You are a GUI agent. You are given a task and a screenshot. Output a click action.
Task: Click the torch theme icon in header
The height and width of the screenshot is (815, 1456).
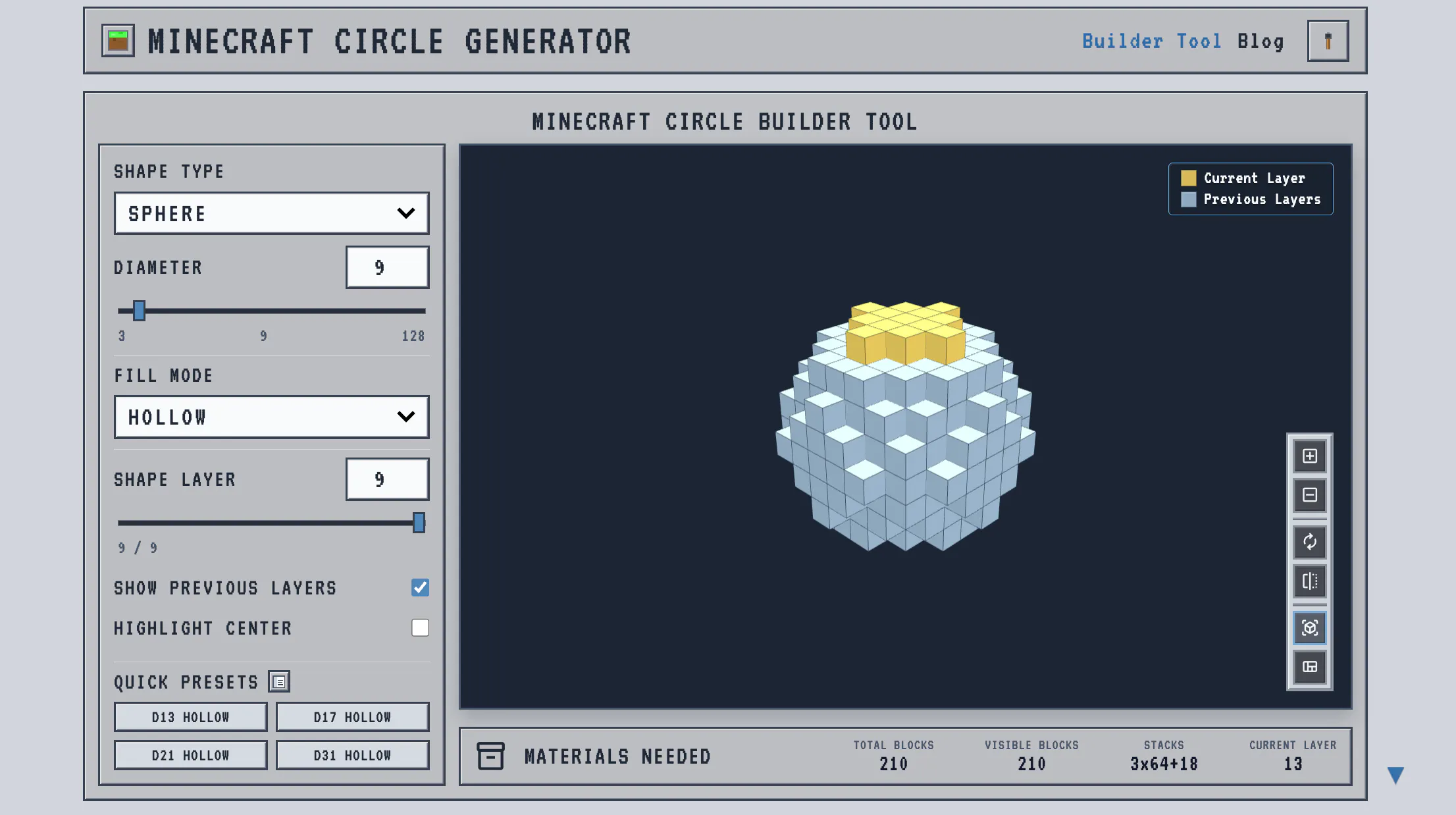pyautogui.click(x=1328, y=41)
